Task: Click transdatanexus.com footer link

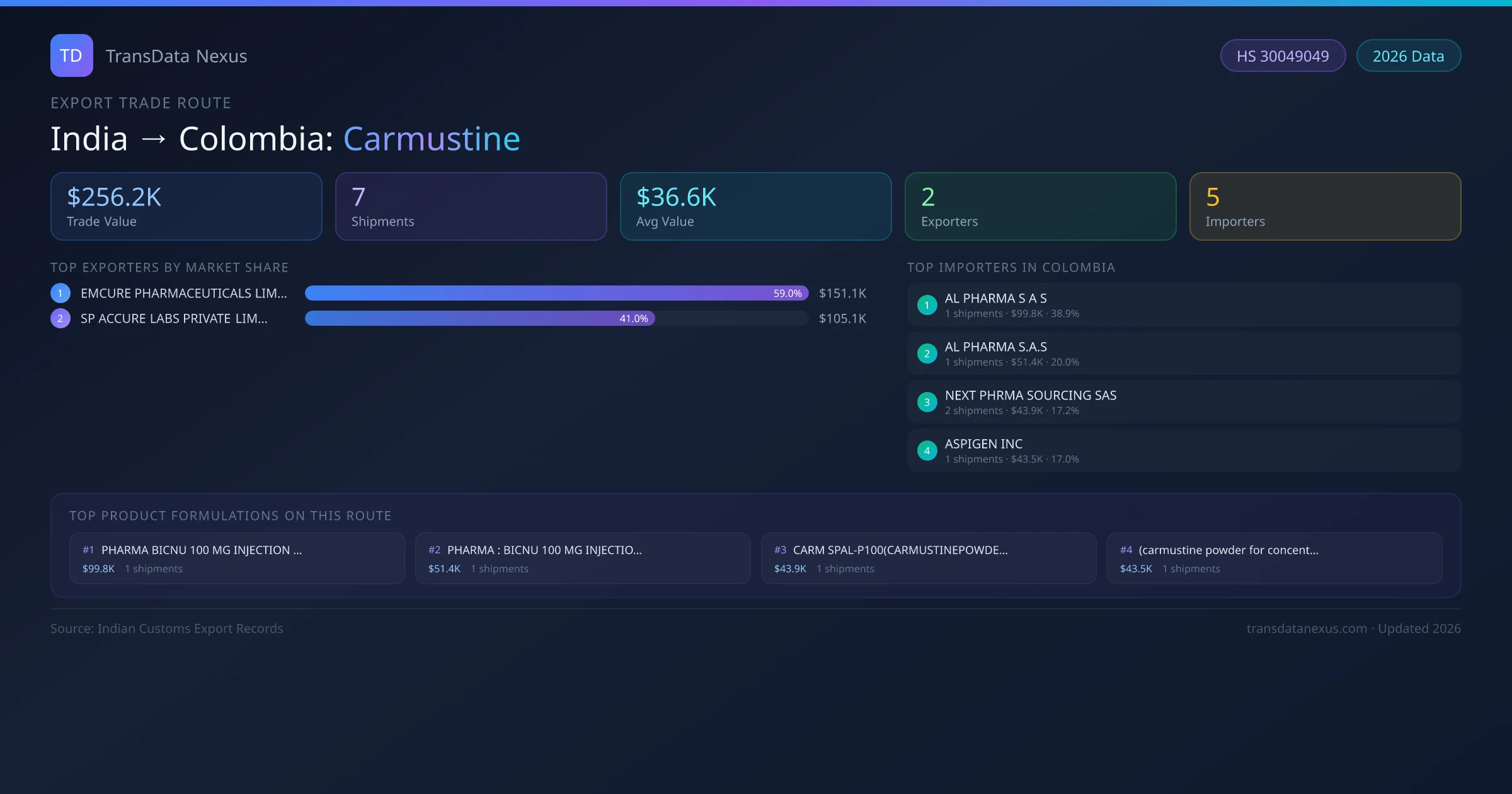Action: [1307, 628]
